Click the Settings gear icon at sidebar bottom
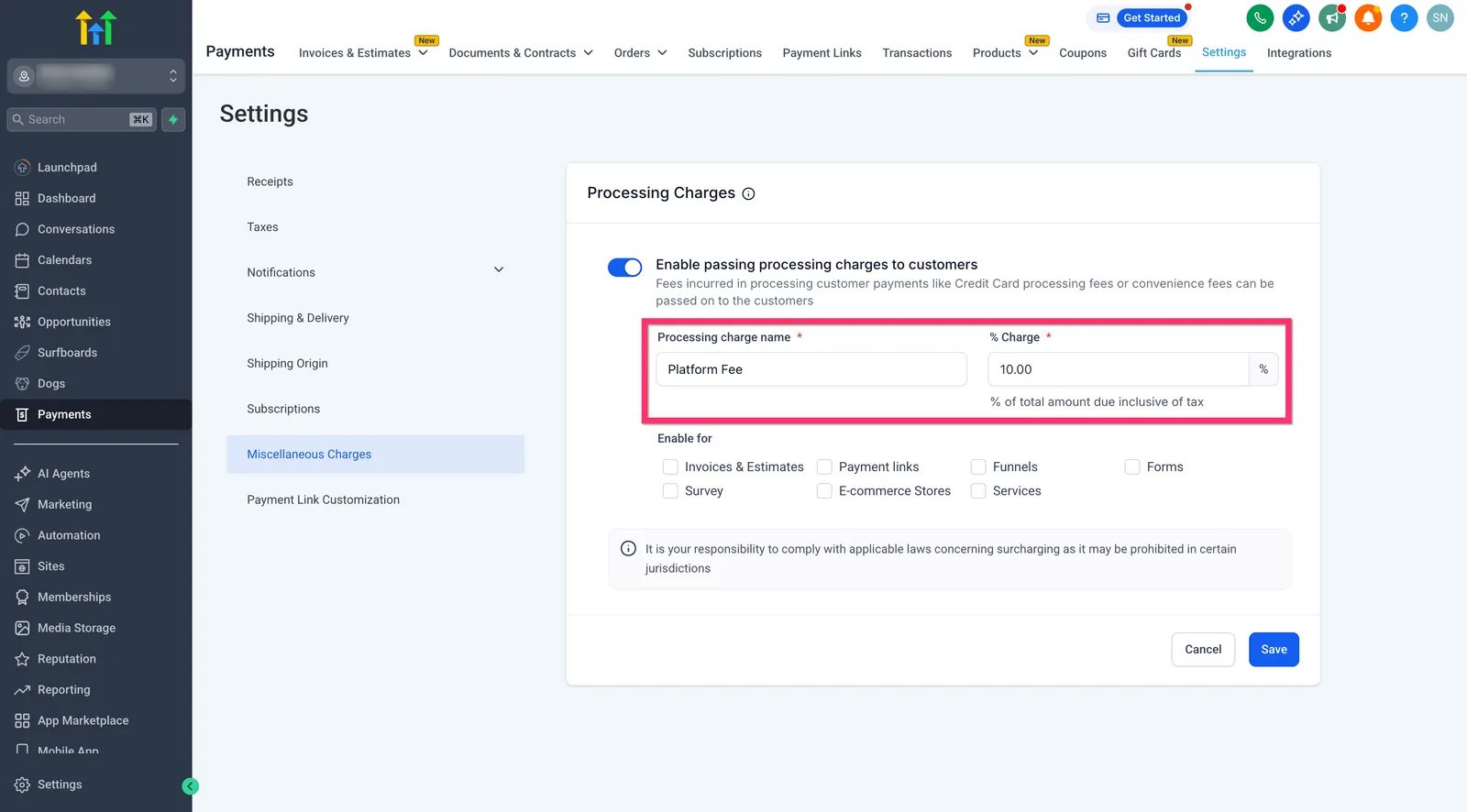 coord(22,785)
